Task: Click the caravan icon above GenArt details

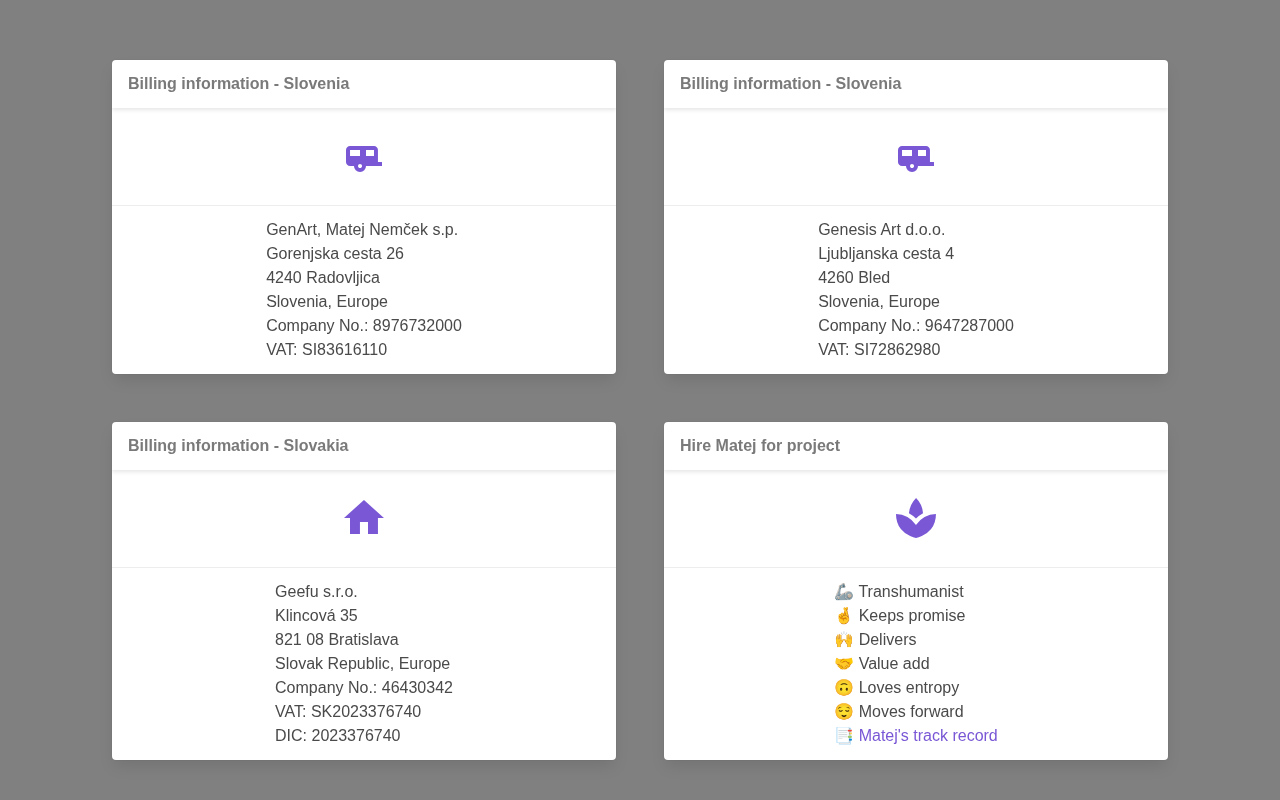Action: (x=364, y=158)
